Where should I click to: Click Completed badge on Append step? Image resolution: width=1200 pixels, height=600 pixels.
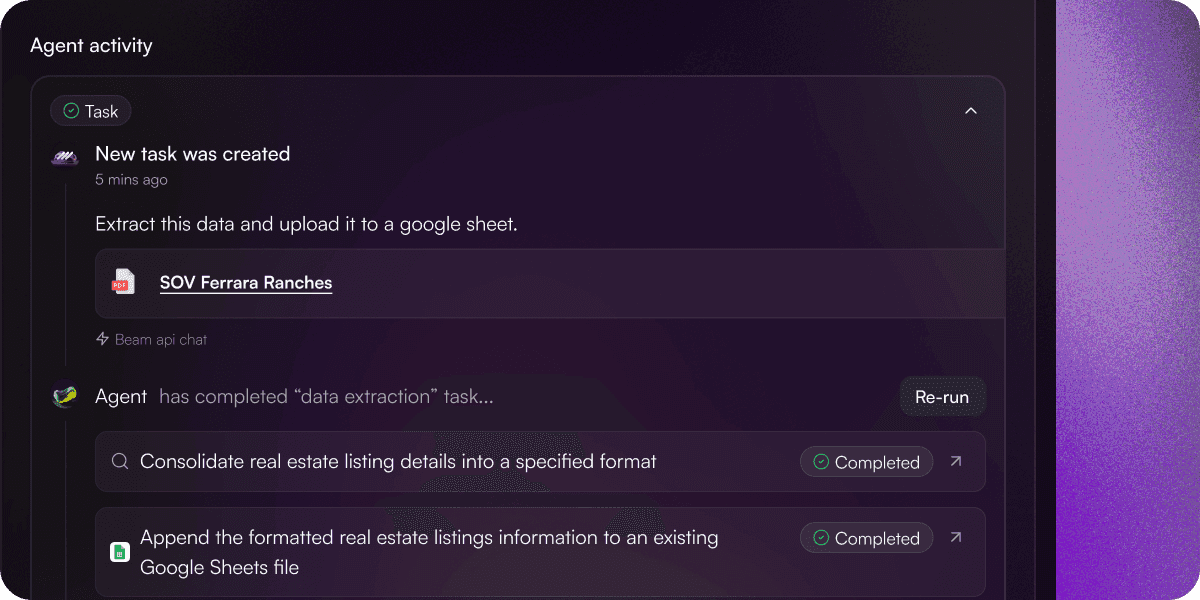tap(866, 538)
